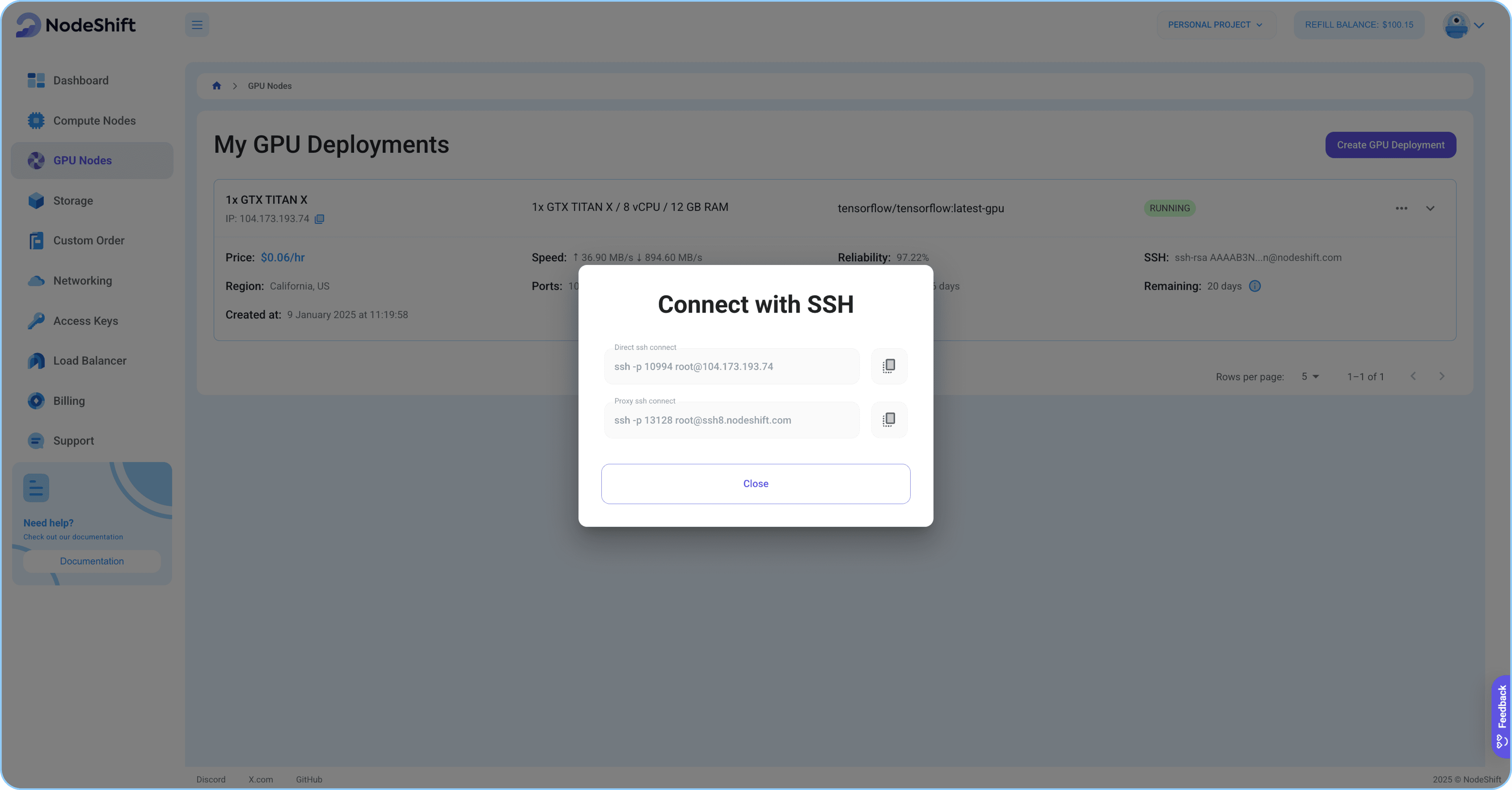1512x790 pixels.
Task: Open Compute Nodes chip icon
Action: (x=36, y=120)
